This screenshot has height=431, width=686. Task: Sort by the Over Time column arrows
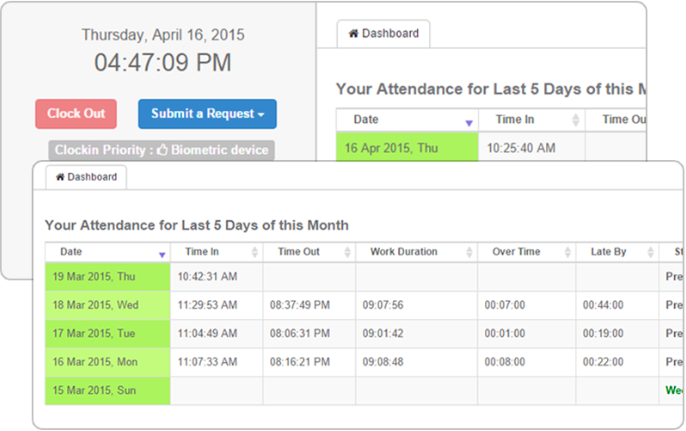click(x=567, y=252)
